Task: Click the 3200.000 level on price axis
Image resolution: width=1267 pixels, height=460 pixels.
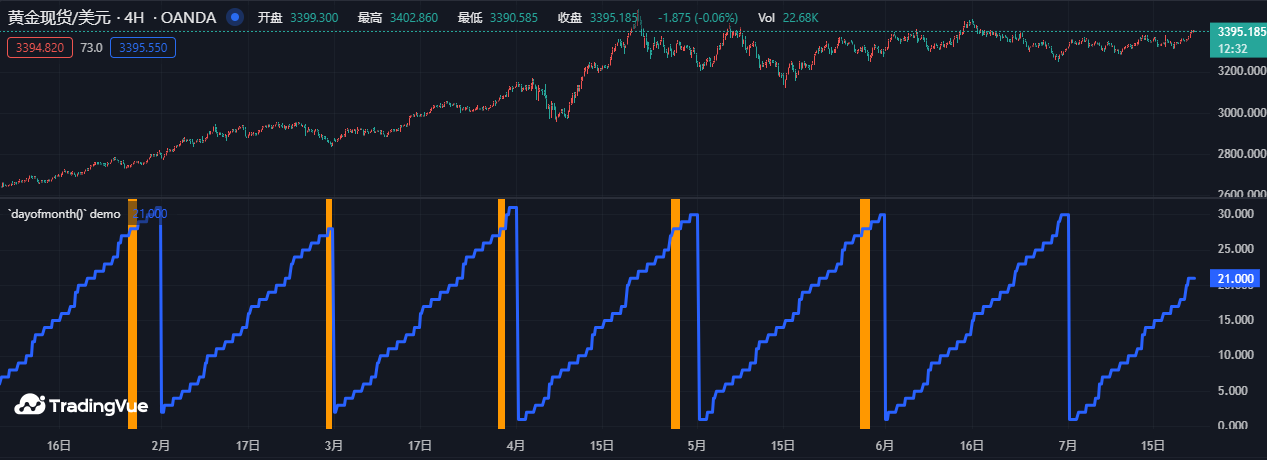Action: (1236, 72)
